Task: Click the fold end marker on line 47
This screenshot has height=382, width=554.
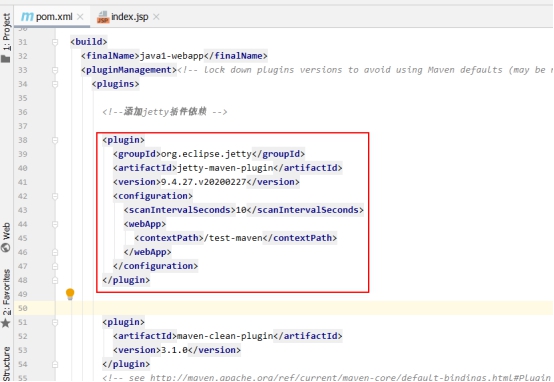Action: pos(55,266)
